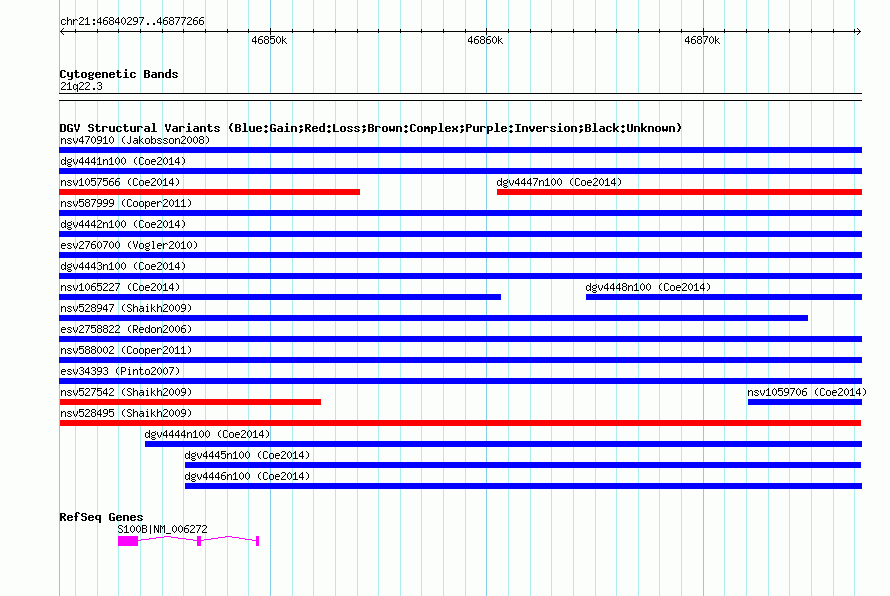Click dgv4444n100 (Coe2014) label
The height and width of the screenshot is (596, 890).
pos(207,434)
